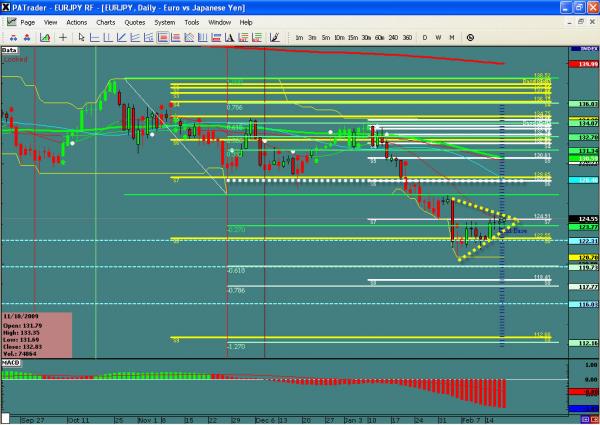Switch chart to Daily with D button

pyautogui.click(x=425, y=36)
